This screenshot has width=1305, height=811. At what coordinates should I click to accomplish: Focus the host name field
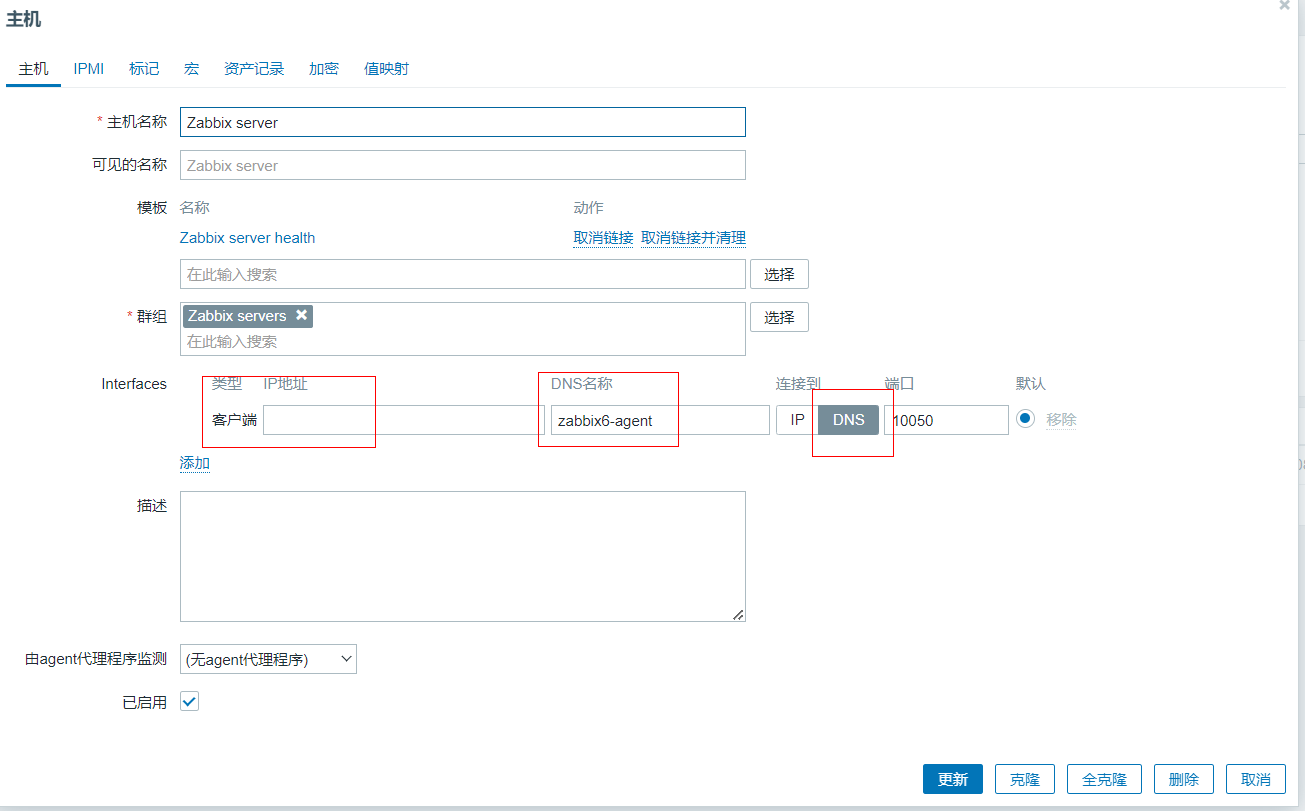coord(463,122)
